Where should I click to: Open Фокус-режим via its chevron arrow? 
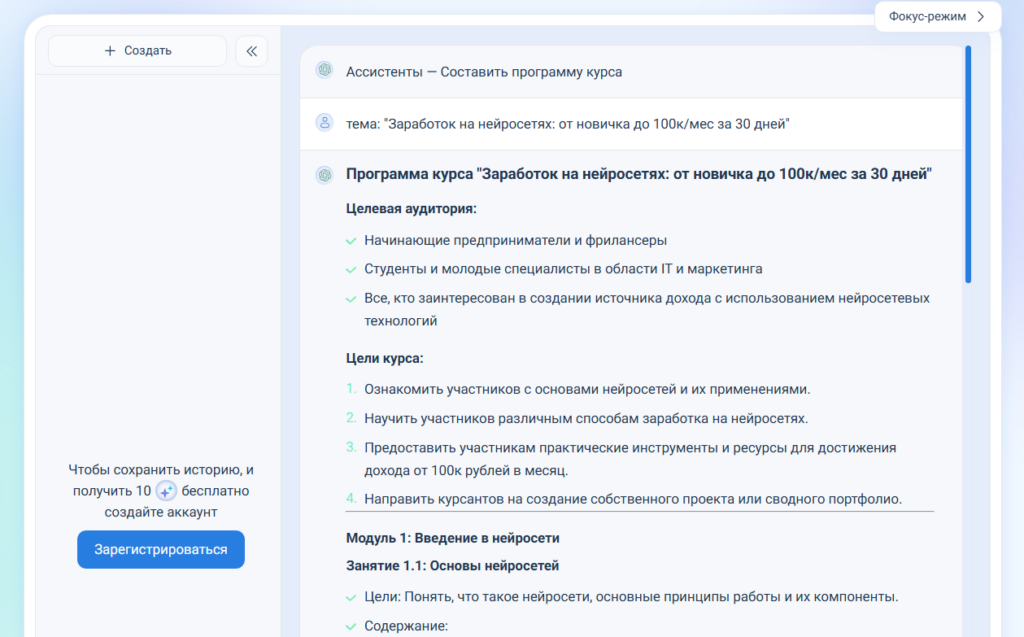pos(981,16)
